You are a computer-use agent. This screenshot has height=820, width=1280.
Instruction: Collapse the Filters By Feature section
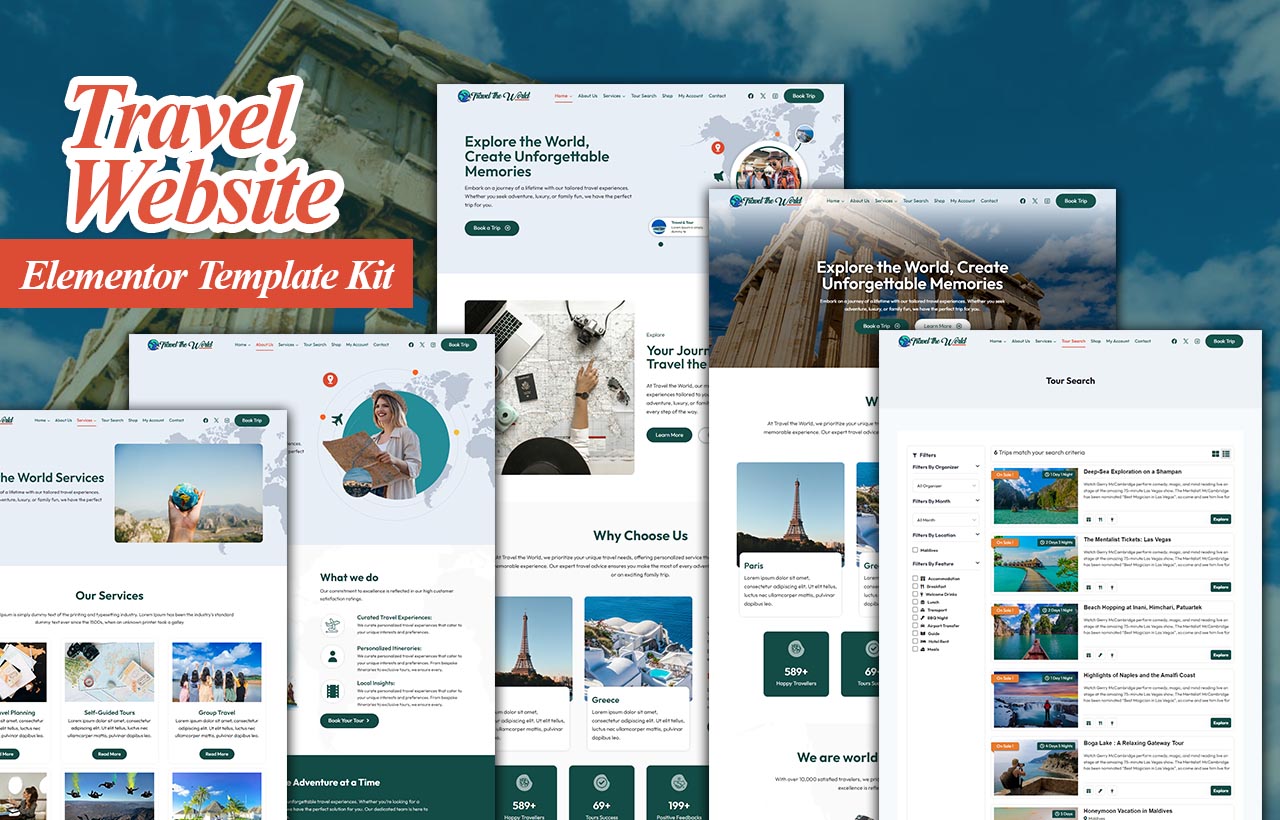tap(978, 563)
